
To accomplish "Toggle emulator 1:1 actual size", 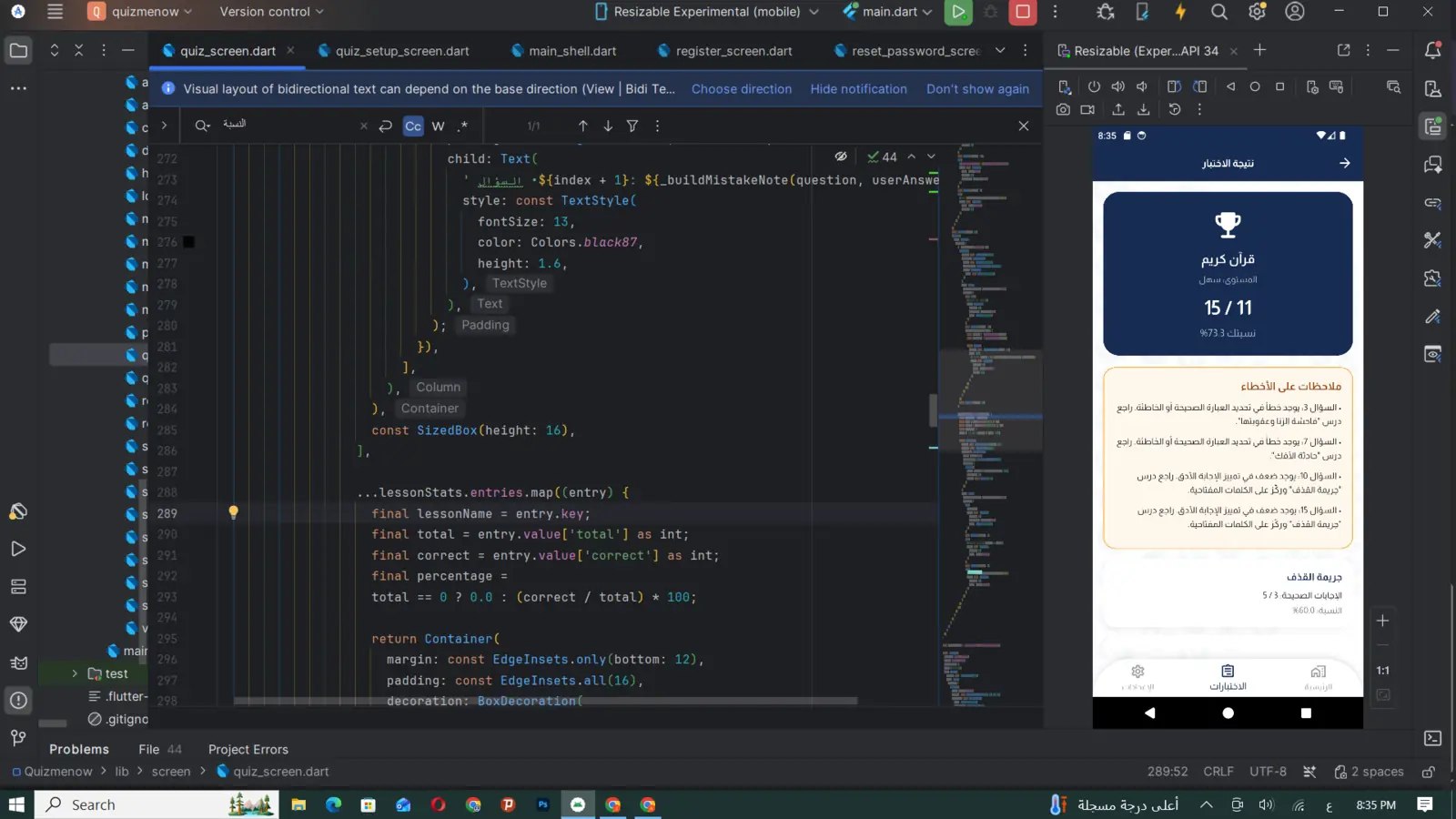I will (1382, 671).
